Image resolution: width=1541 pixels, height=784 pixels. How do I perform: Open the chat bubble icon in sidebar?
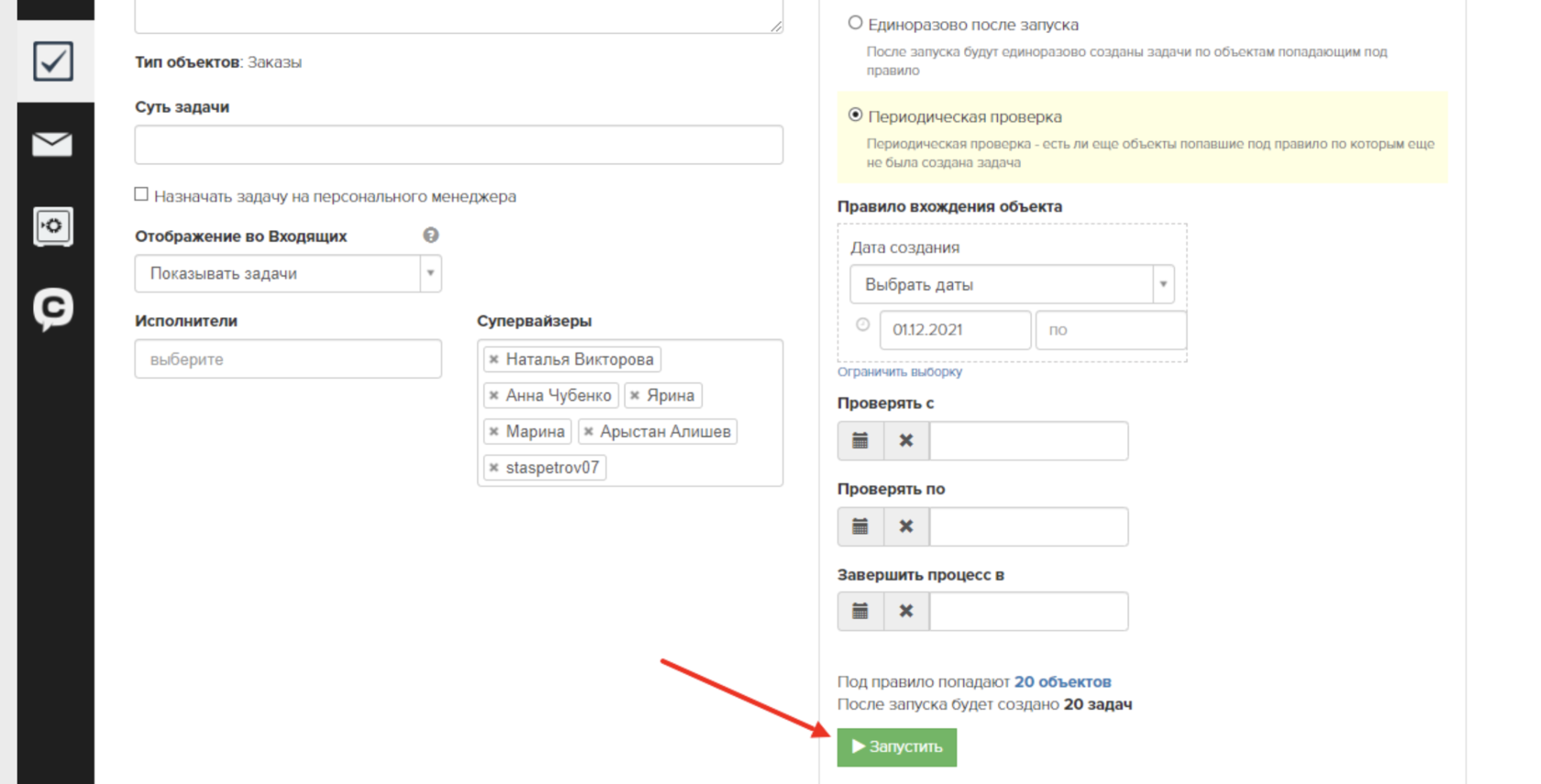click(53, 309)
